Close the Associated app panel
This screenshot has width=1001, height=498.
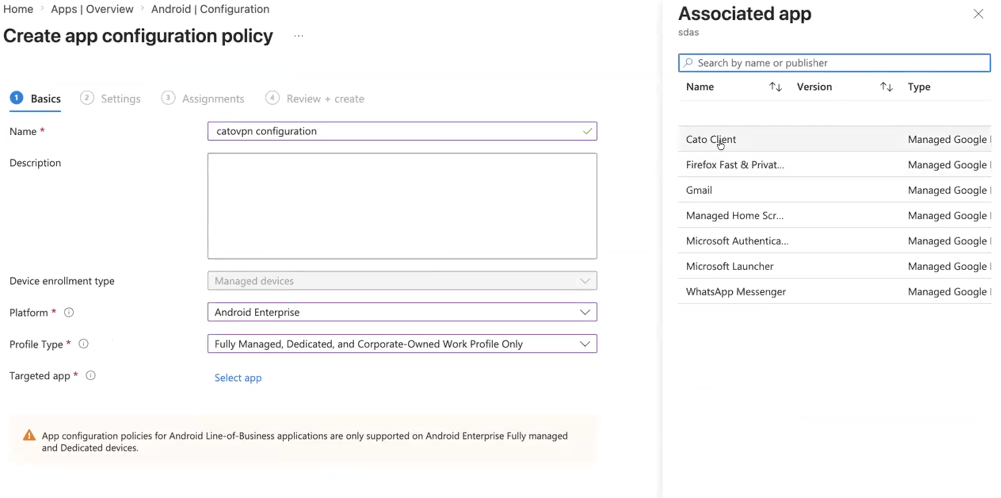[x=978, y=14]
